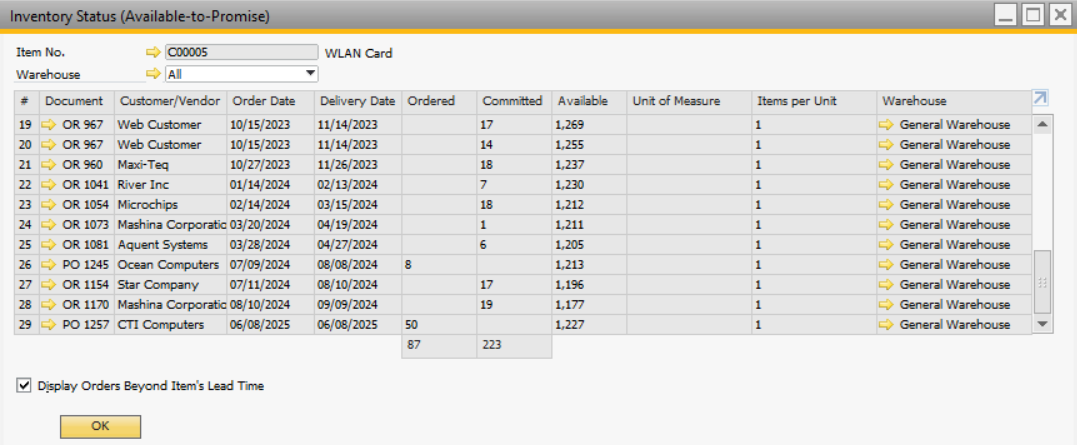
Task: Click available value 1,227
Action: click(589, 324)
